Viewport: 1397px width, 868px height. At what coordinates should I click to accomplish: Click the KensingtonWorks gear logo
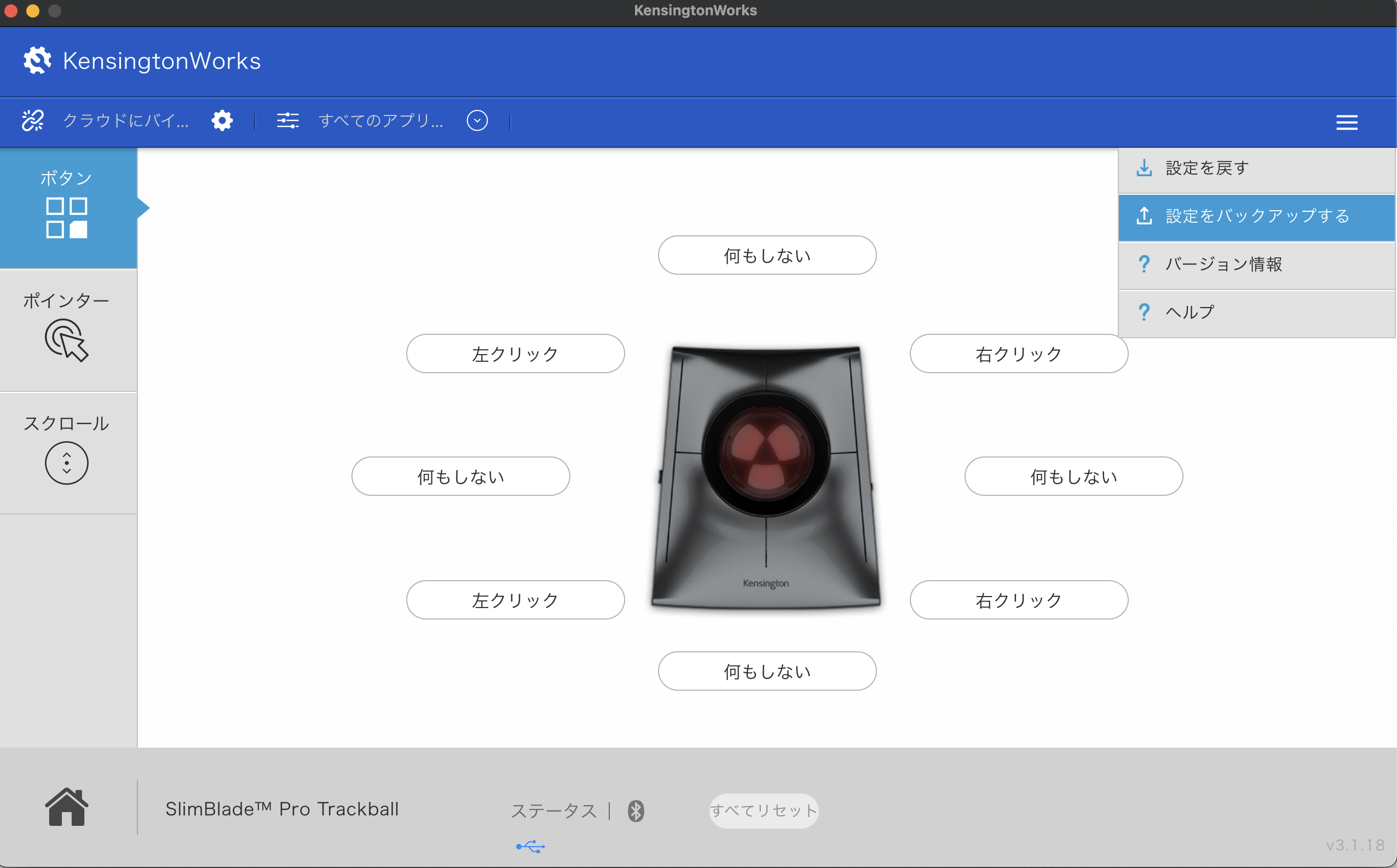[37, 60]
